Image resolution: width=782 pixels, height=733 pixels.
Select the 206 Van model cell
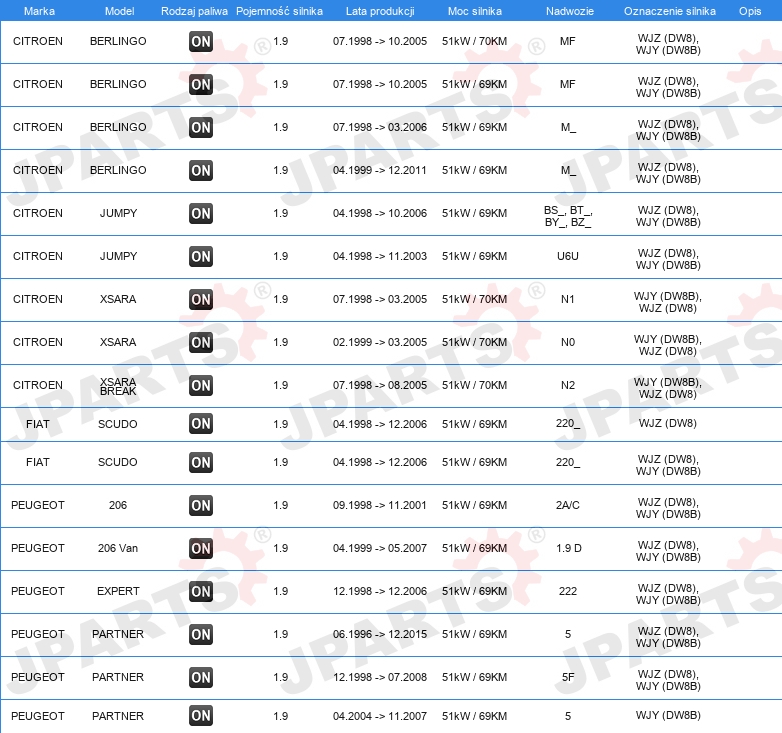click(x=118, y=548)
